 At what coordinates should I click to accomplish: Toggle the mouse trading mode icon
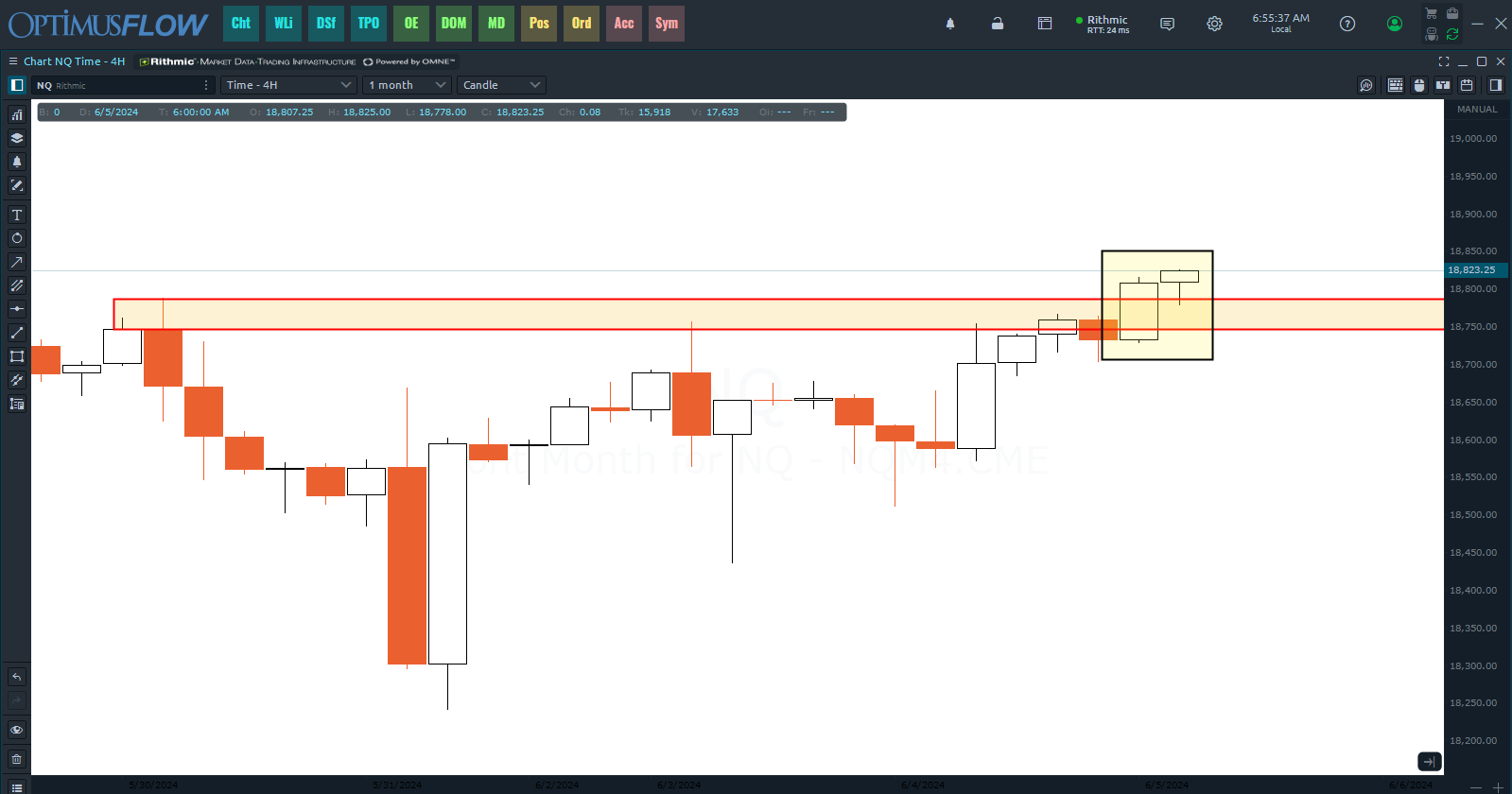1419,85
